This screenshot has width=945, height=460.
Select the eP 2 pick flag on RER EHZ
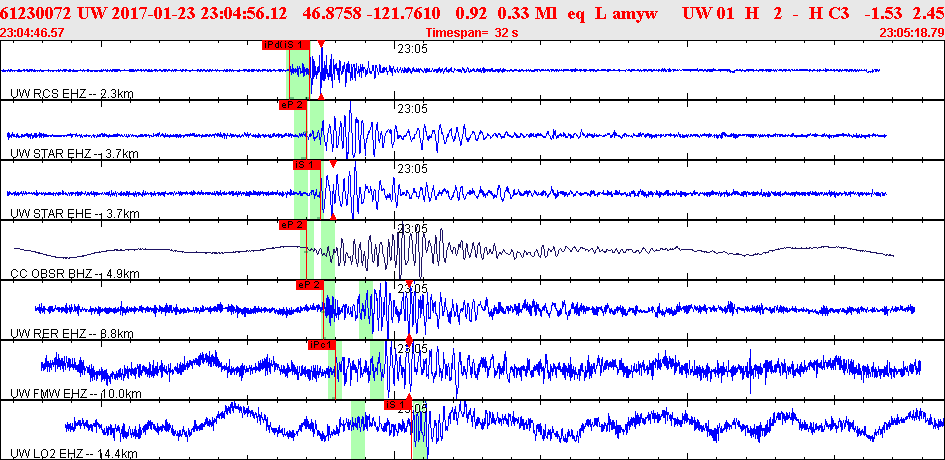tap(309, 285)
